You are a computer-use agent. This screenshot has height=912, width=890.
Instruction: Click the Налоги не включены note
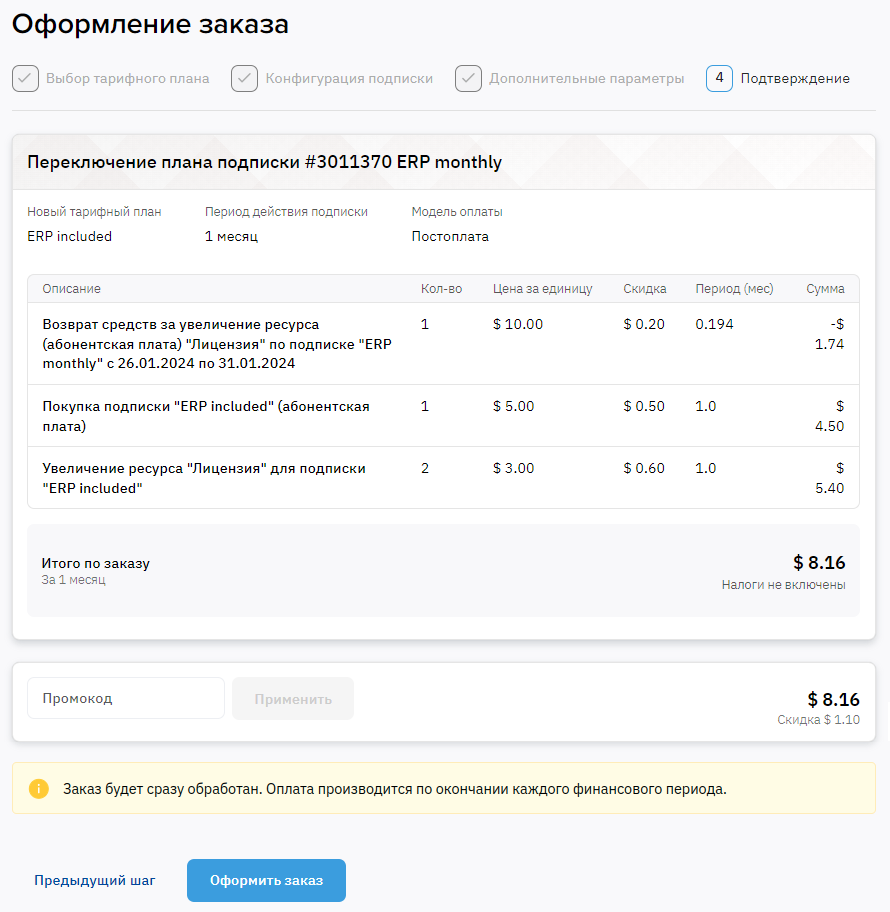coord(784,585)
